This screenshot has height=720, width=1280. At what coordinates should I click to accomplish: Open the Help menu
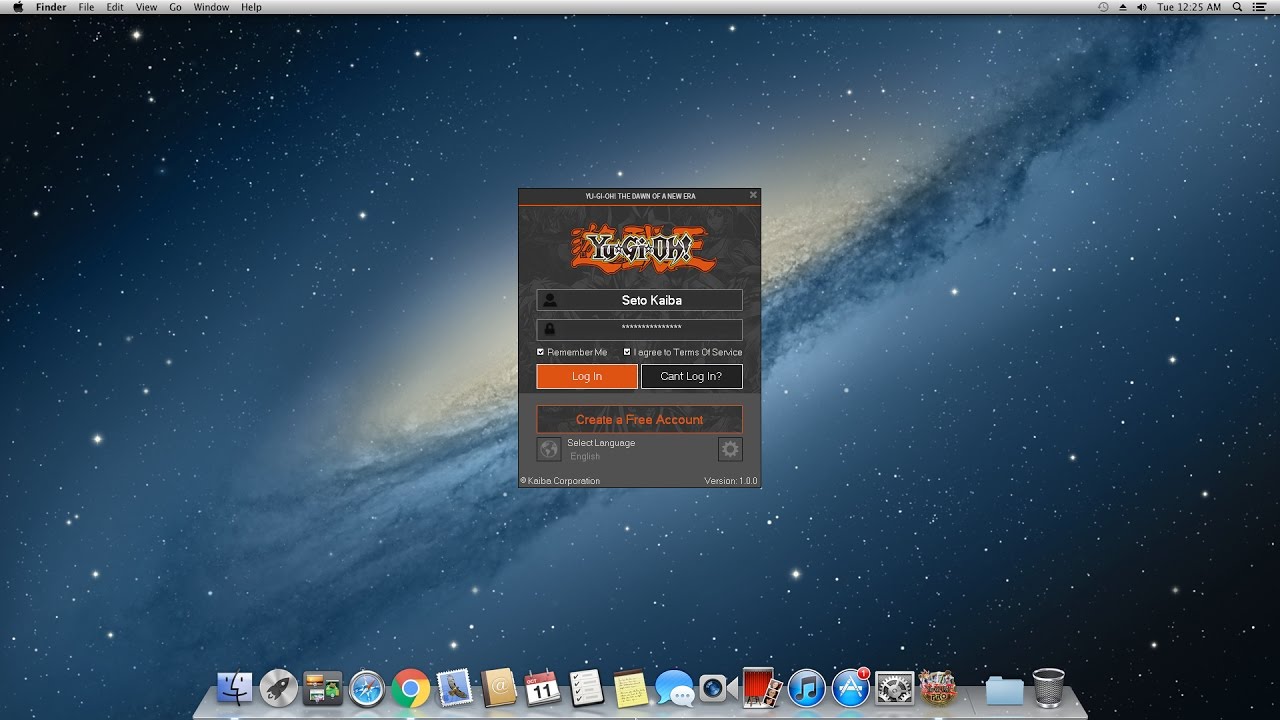point(251,7)
